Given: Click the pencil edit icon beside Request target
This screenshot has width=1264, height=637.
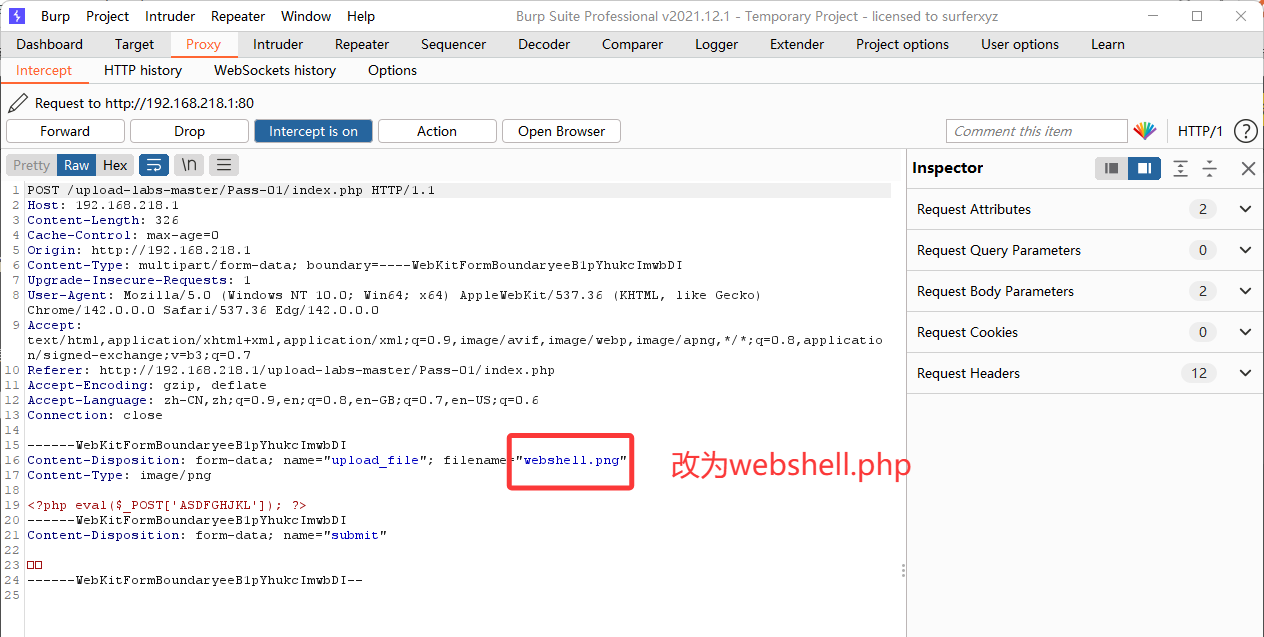Looking at the screenshot, I should coord(17,103).
